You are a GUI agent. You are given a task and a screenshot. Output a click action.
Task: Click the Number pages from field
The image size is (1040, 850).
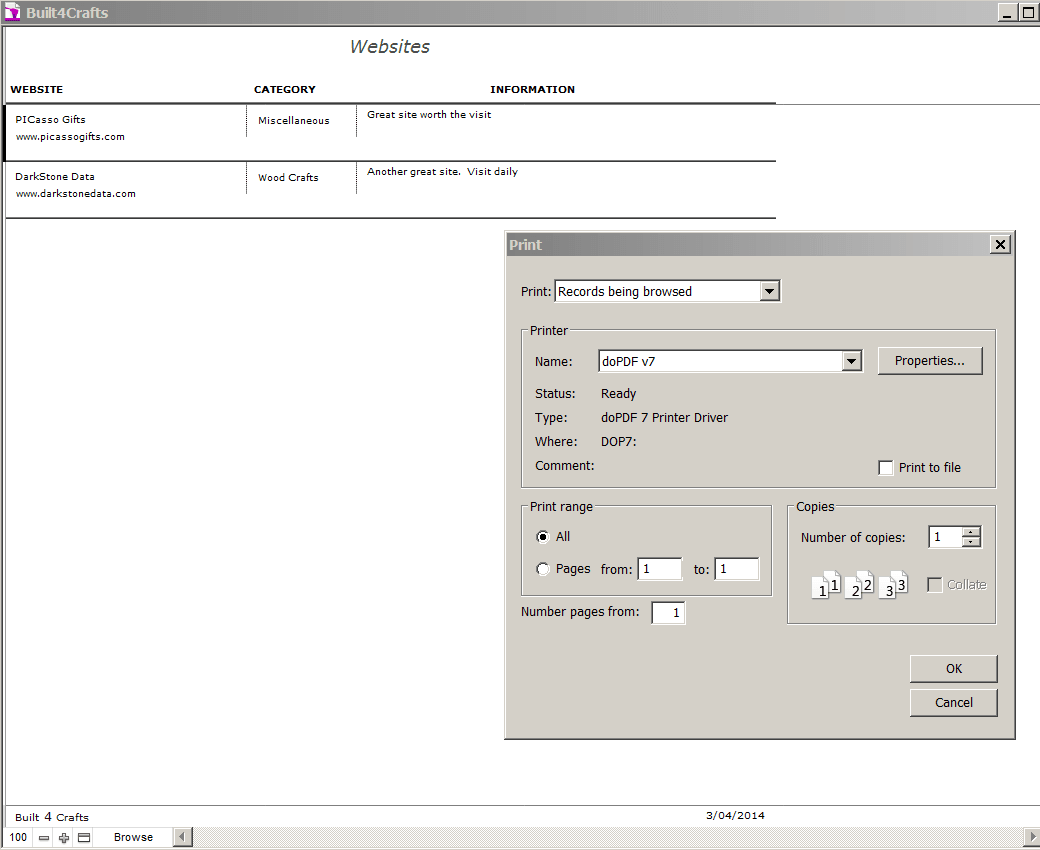point(668,613)
